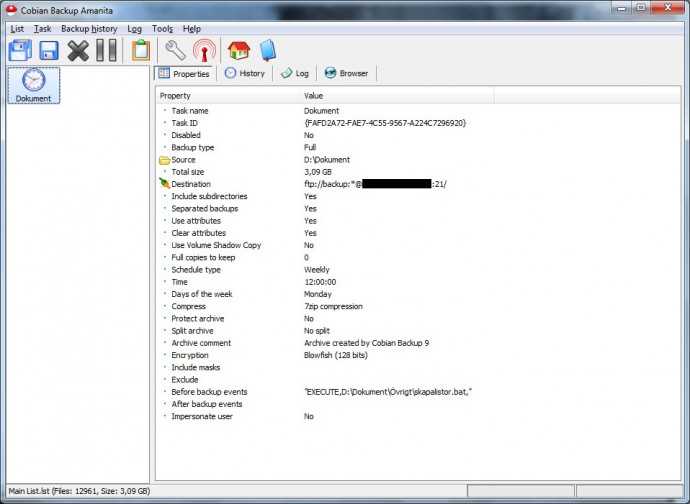The height and width of the screenshot is (504, 690).
Task: Switch to the Properties tab
Action: (x=185, y=74)
